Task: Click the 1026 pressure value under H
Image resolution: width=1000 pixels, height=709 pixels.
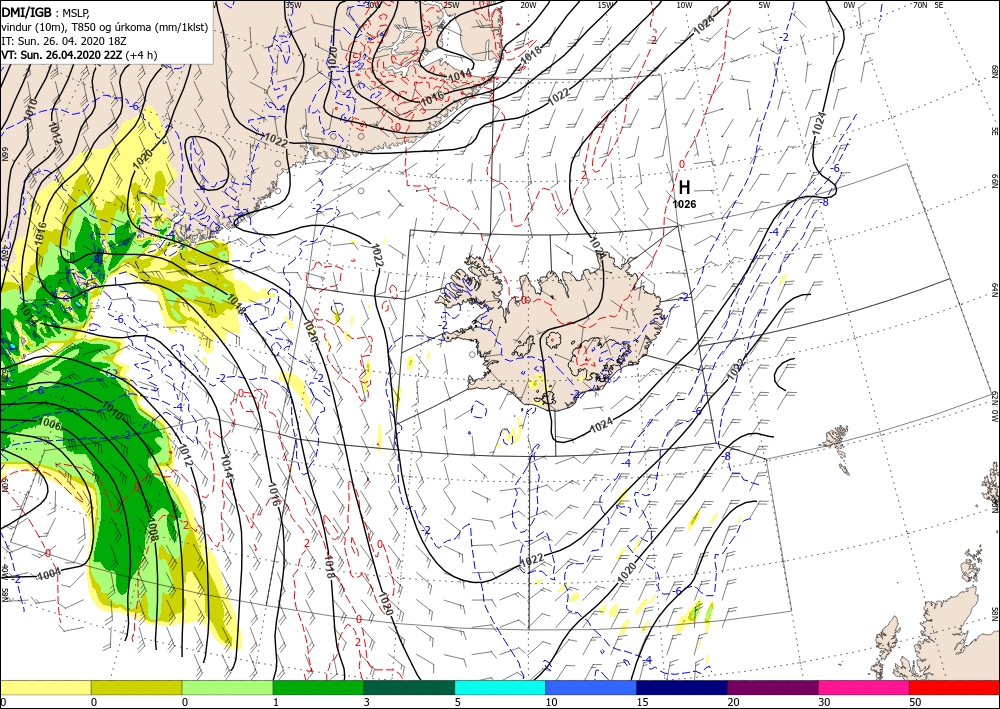Action: [684, 205]
